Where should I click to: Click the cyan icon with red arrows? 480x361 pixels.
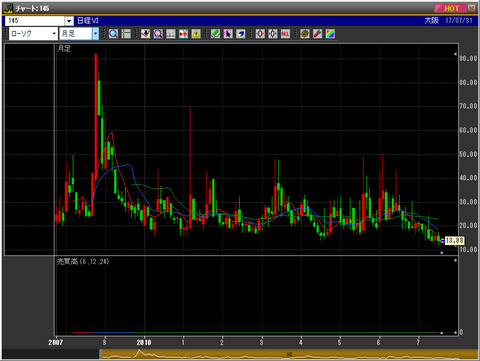[183, 34]
